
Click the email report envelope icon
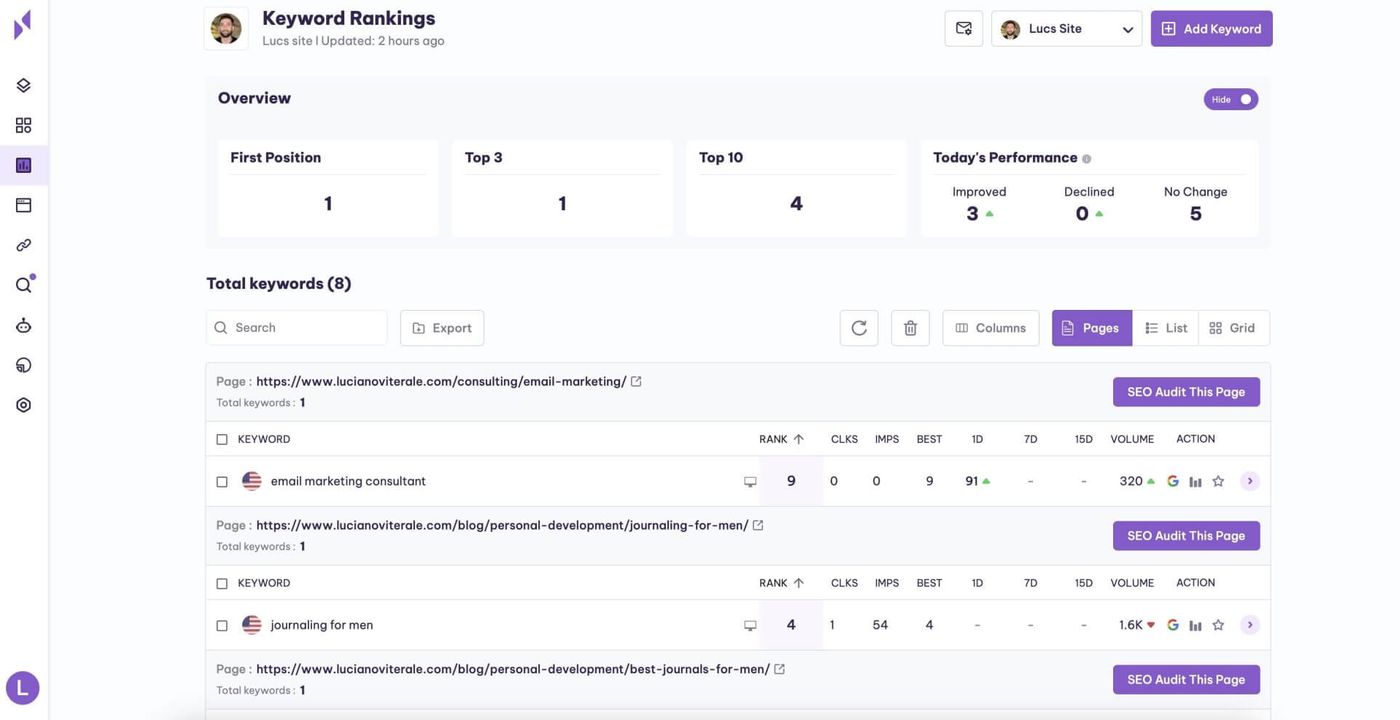click(x=964, y=29)
